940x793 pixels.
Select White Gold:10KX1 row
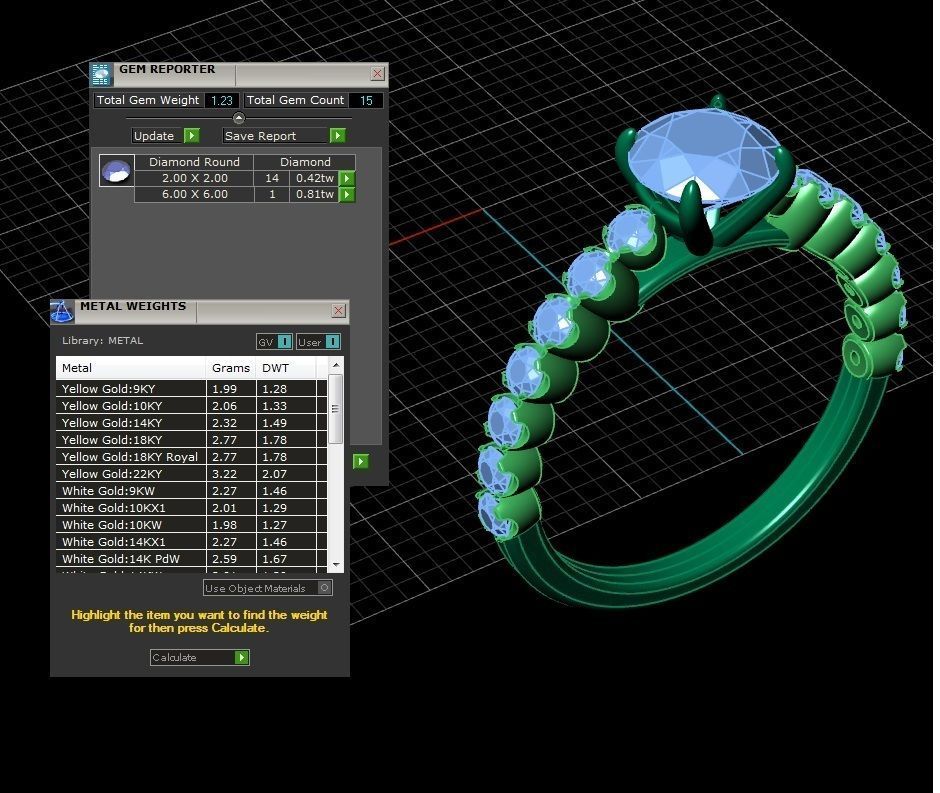point(191,508)
